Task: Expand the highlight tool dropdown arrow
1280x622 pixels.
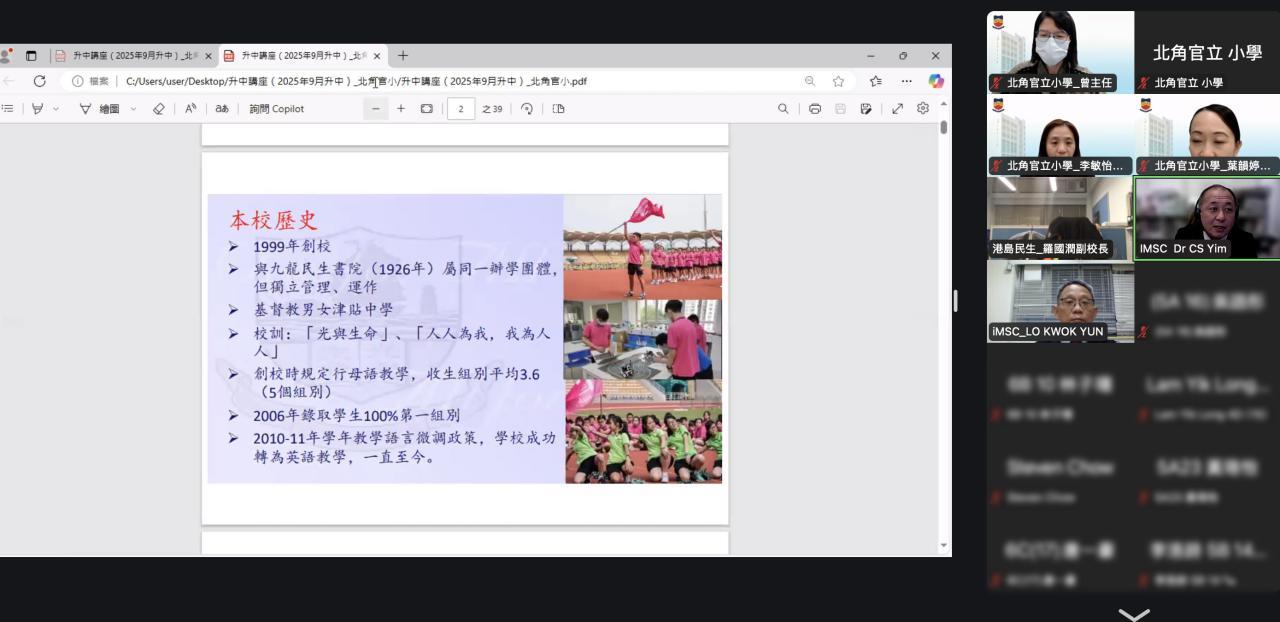Action: 56,109
